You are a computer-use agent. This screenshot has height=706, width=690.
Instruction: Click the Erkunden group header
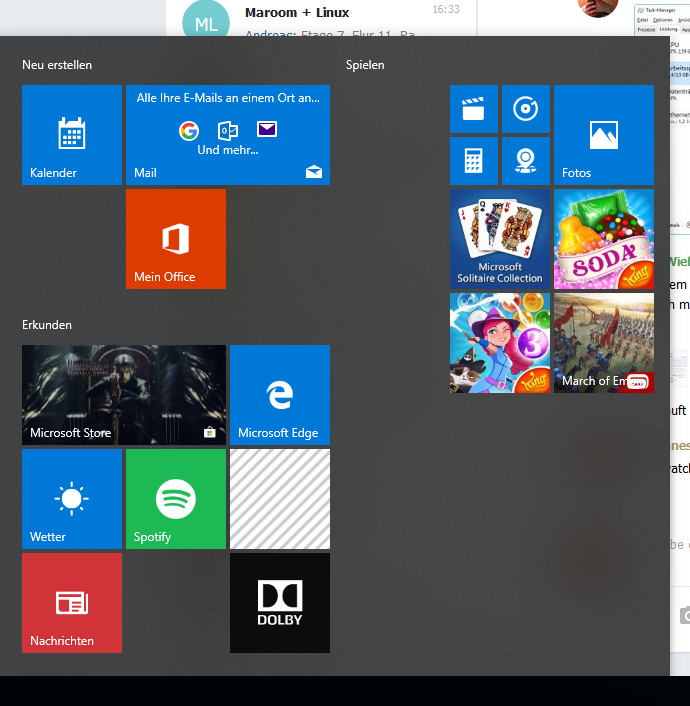47,325
